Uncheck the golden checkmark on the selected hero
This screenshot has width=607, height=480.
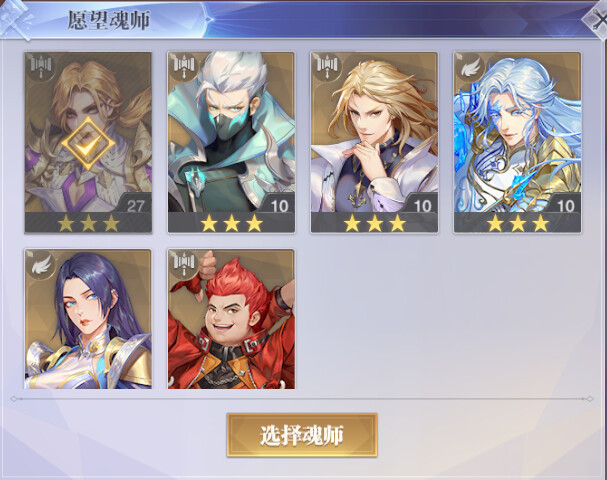tap(88, 143)
